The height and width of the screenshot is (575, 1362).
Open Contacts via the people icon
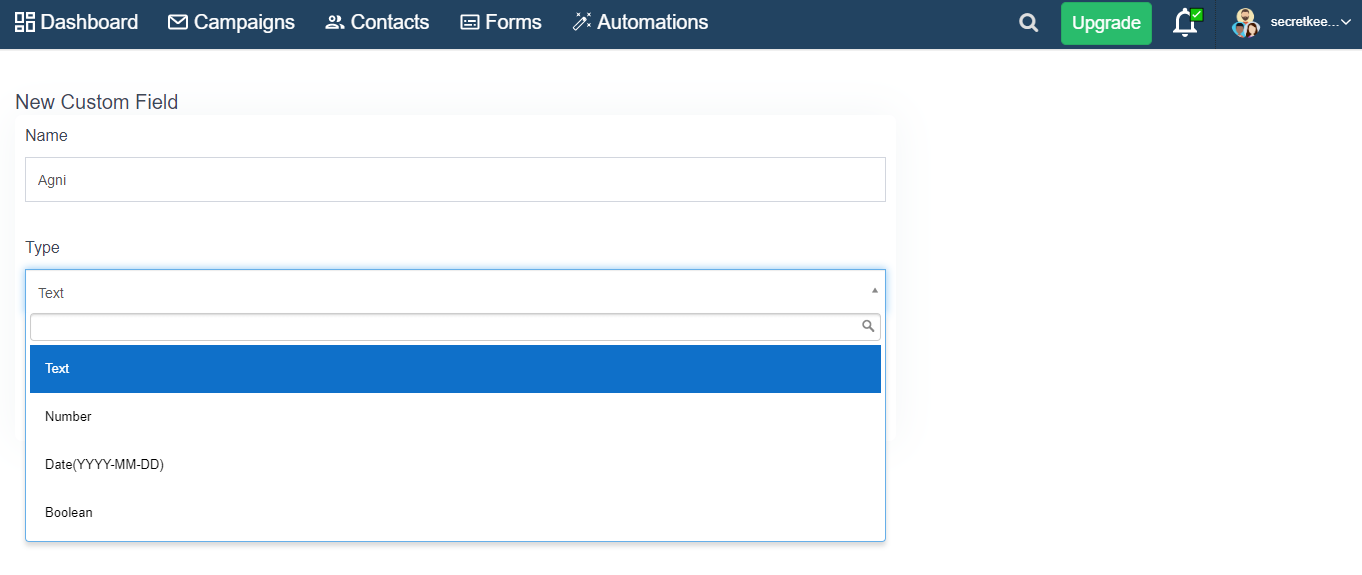[335, 22]
